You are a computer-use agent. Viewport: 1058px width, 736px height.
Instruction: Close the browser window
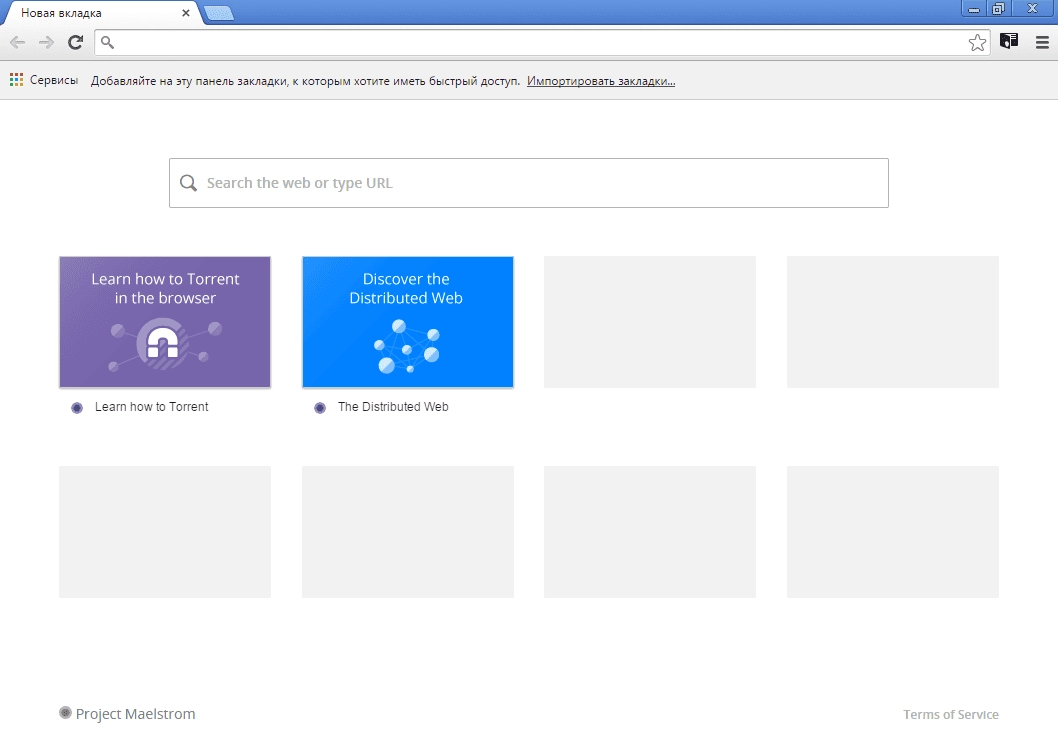[1033, 9]
